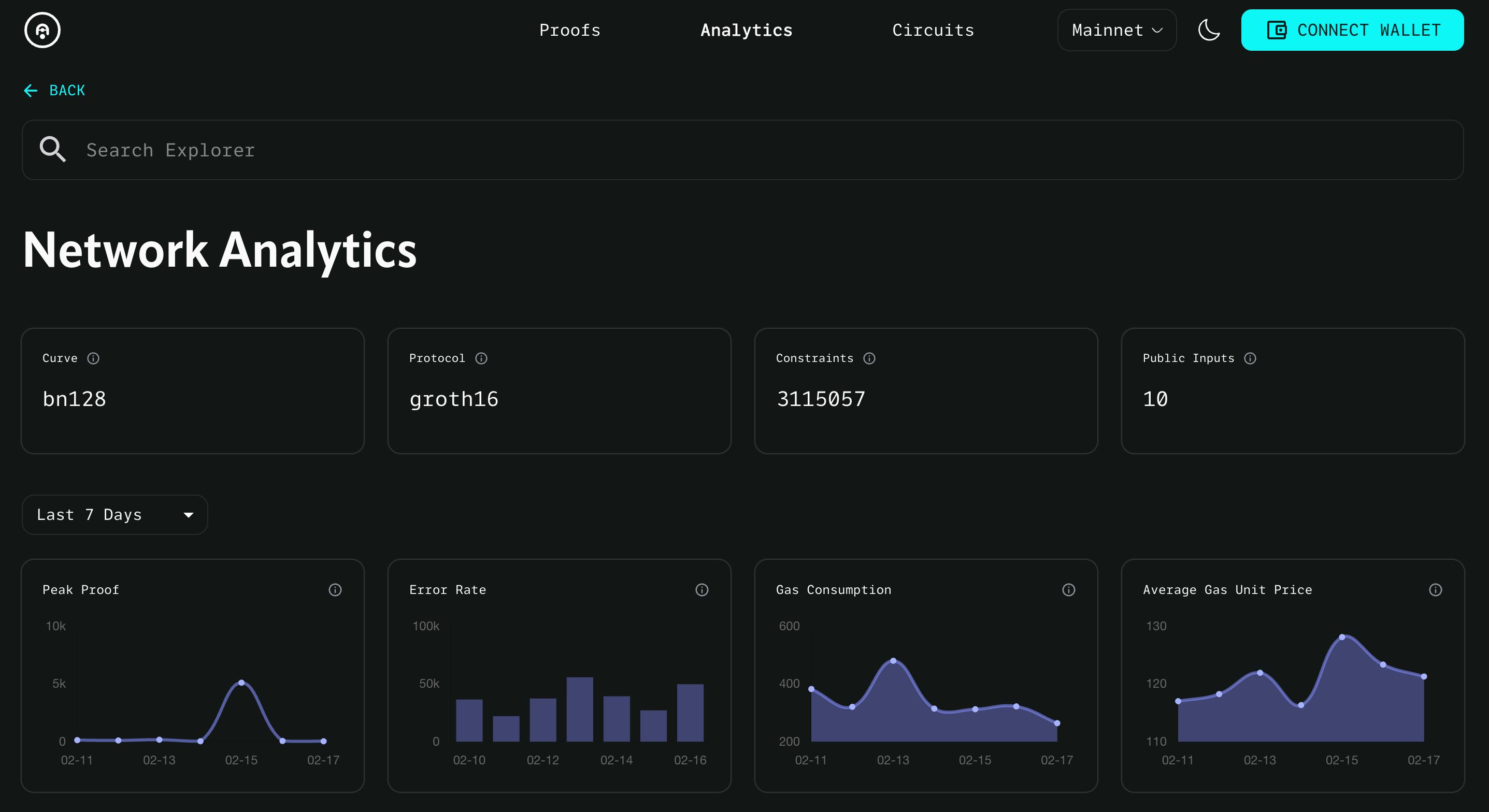Follow the BACK link
The width and height of the screenshot is (1489, 812).
pyautogui.click(x=54, y=90)
